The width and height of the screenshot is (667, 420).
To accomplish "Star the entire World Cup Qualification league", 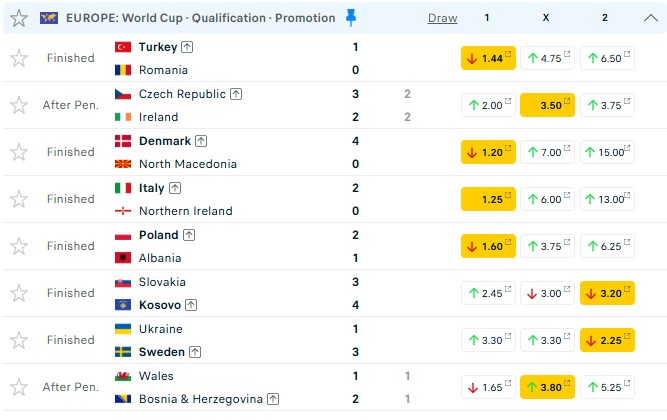I will pyautogui.click(x=18, y=18).
